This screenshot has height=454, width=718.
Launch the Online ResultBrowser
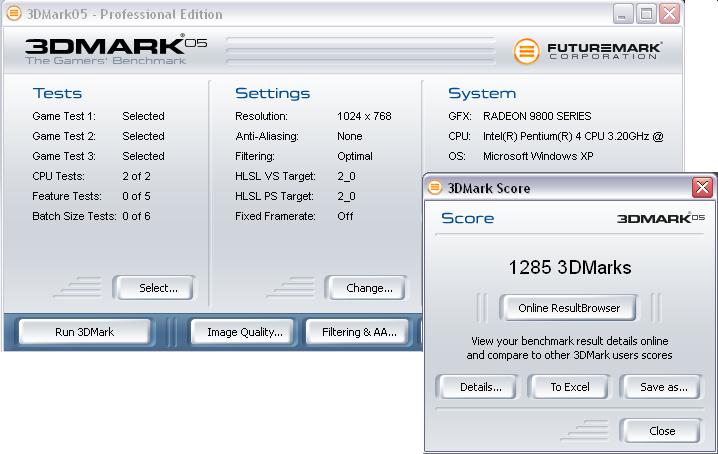568,308
